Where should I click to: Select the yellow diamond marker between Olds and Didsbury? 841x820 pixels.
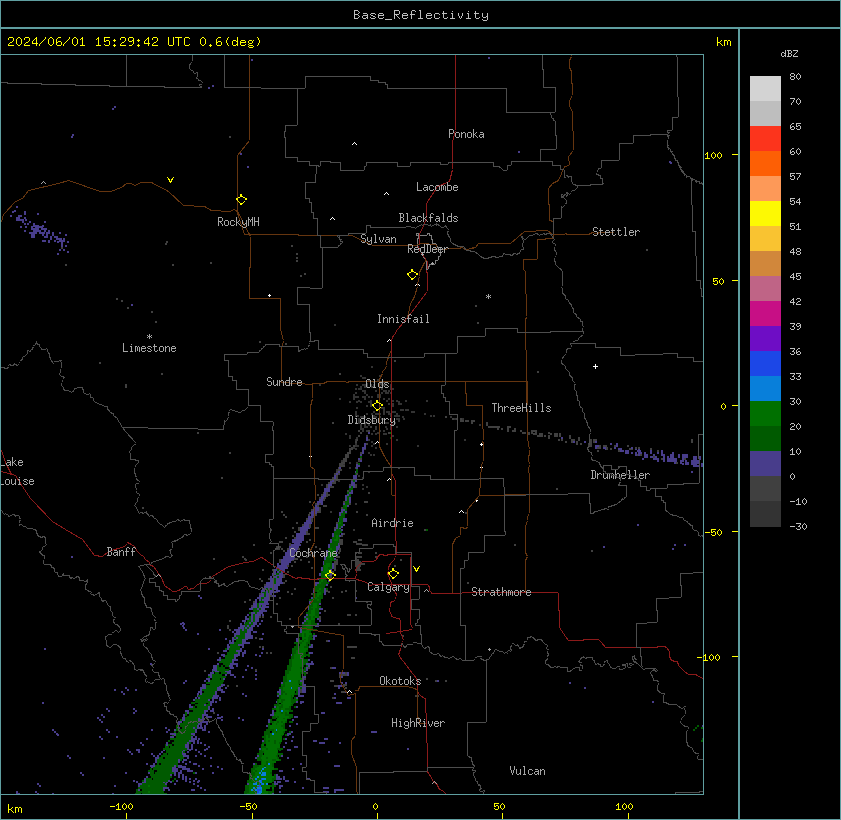tap(377, 405)
